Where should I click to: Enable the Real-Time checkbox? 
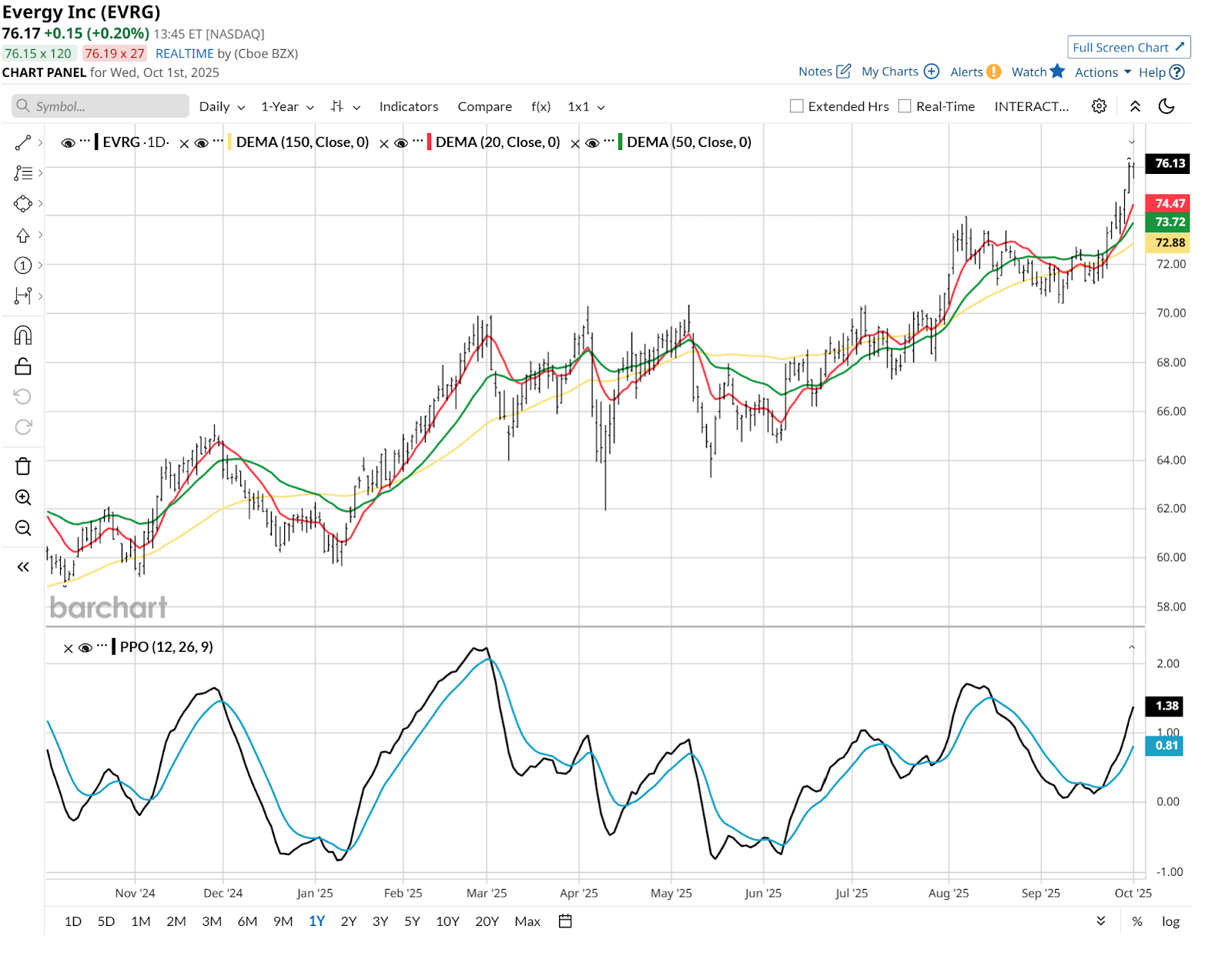(905, 106)
